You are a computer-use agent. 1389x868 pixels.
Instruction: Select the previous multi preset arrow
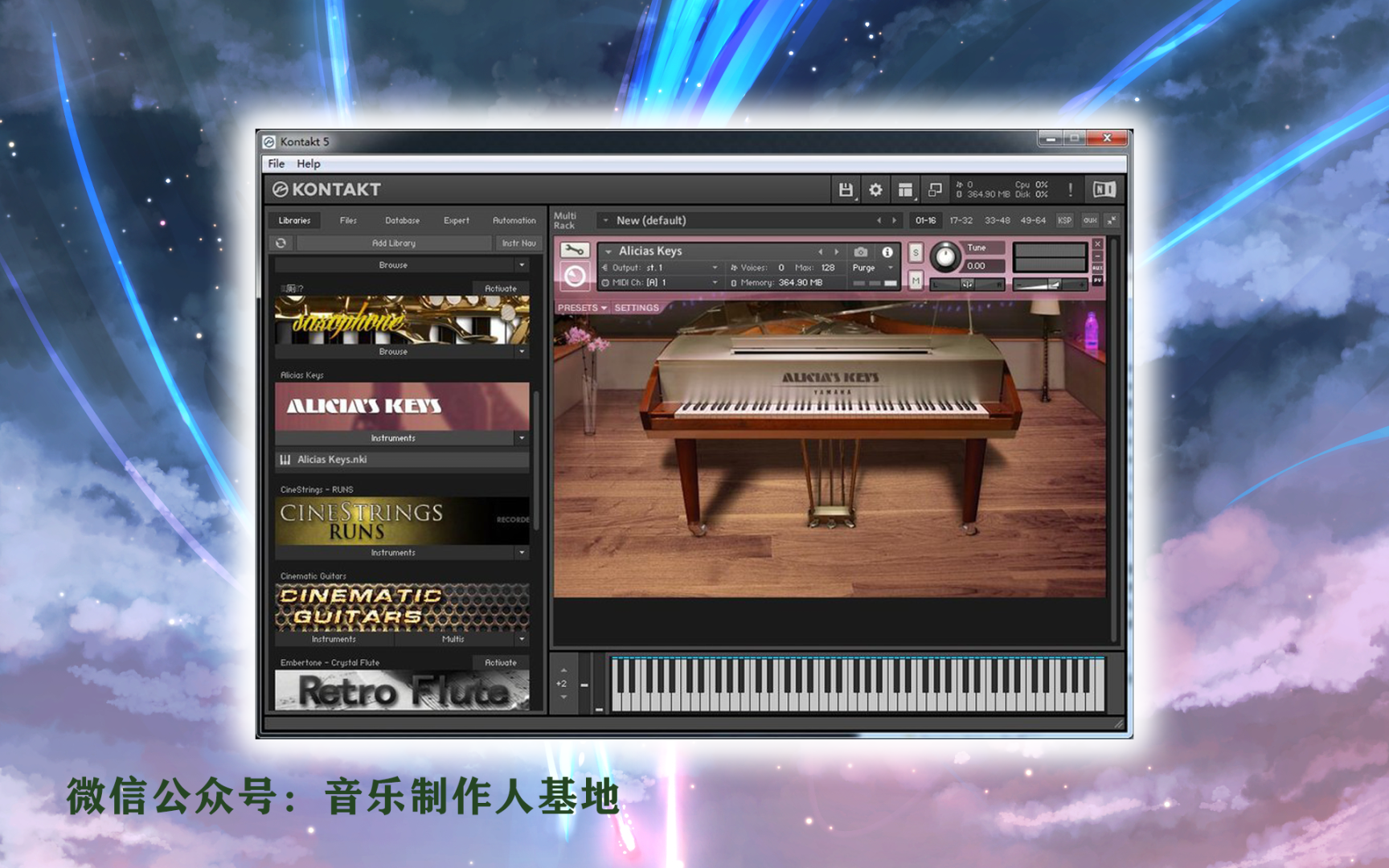(x=879, y=220)
